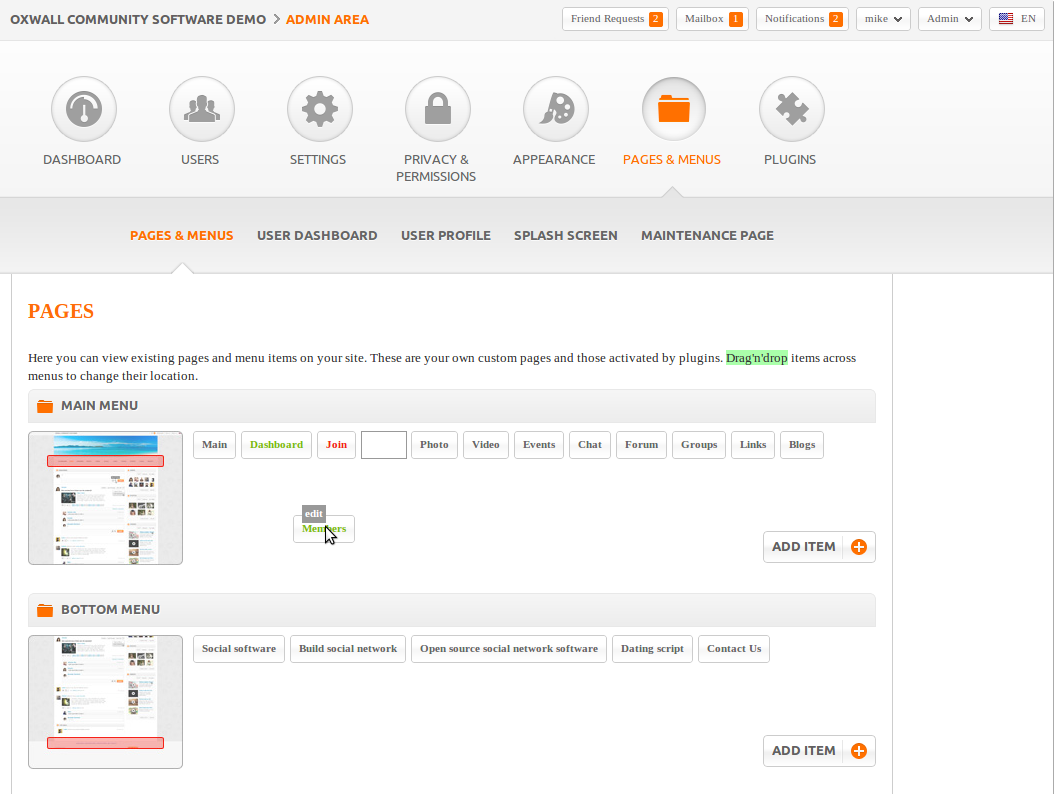This screenshot has width=1054, height=794.
Task: Click the Main Menu layout thumbnail
Action: point(105,498)
